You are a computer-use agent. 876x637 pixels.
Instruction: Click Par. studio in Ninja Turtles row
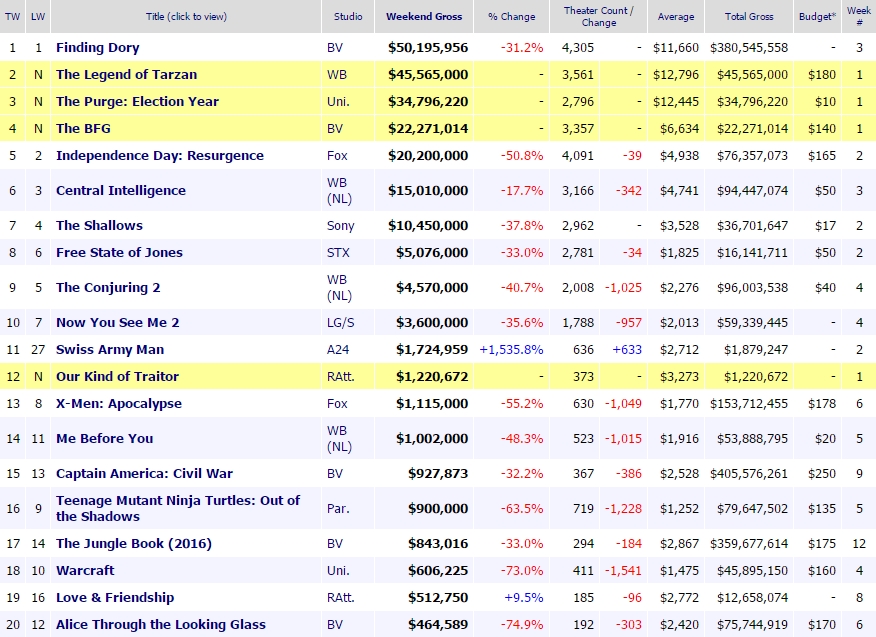click(338, 508)
